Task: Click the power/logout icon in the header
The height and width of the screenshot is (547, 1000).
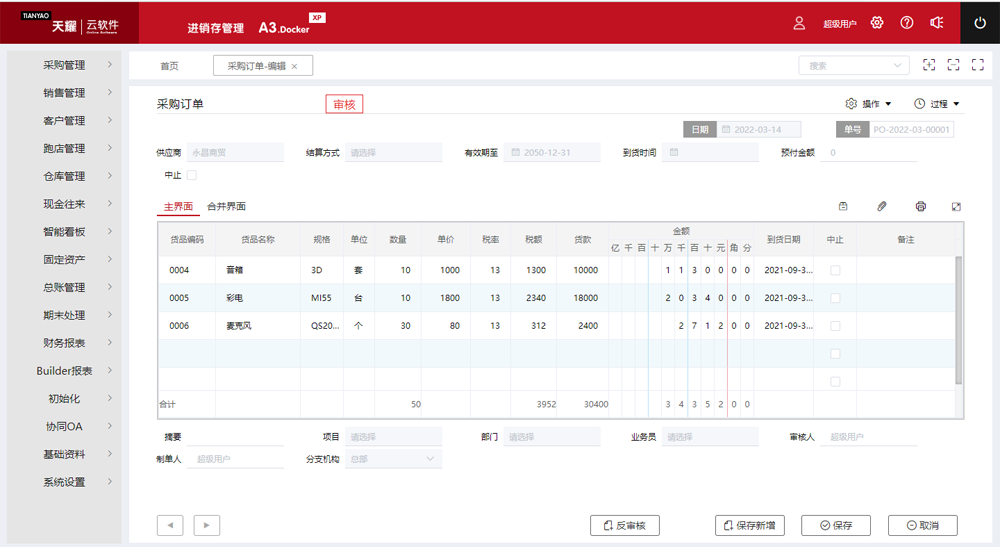Action: point(979,22)
